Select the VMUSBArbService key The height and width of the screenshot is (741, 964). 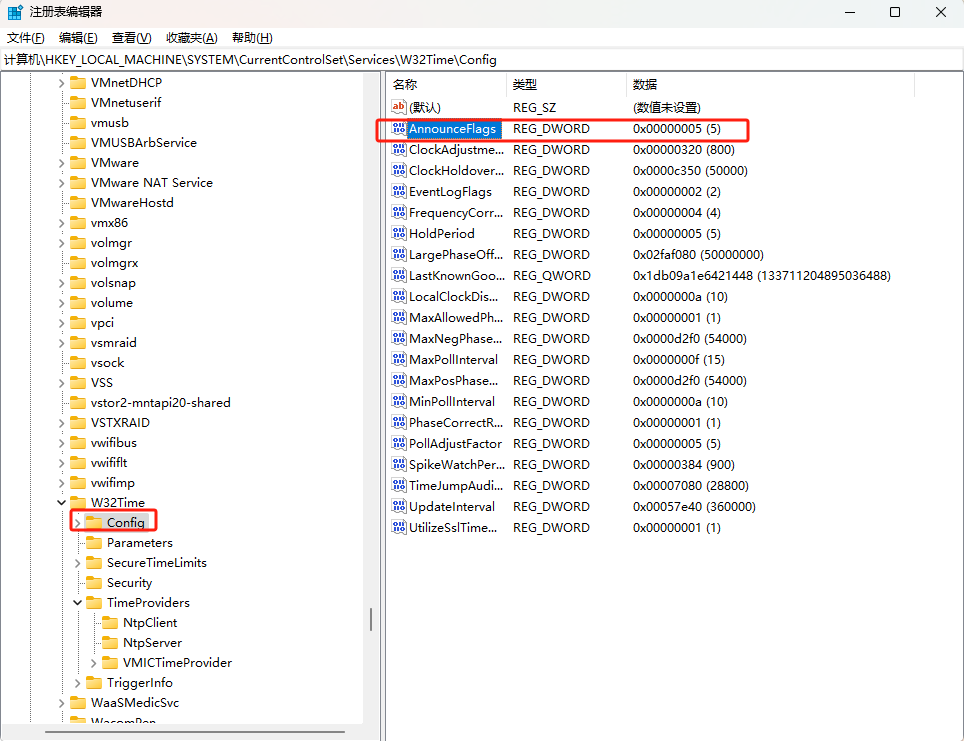pos(143,143)
